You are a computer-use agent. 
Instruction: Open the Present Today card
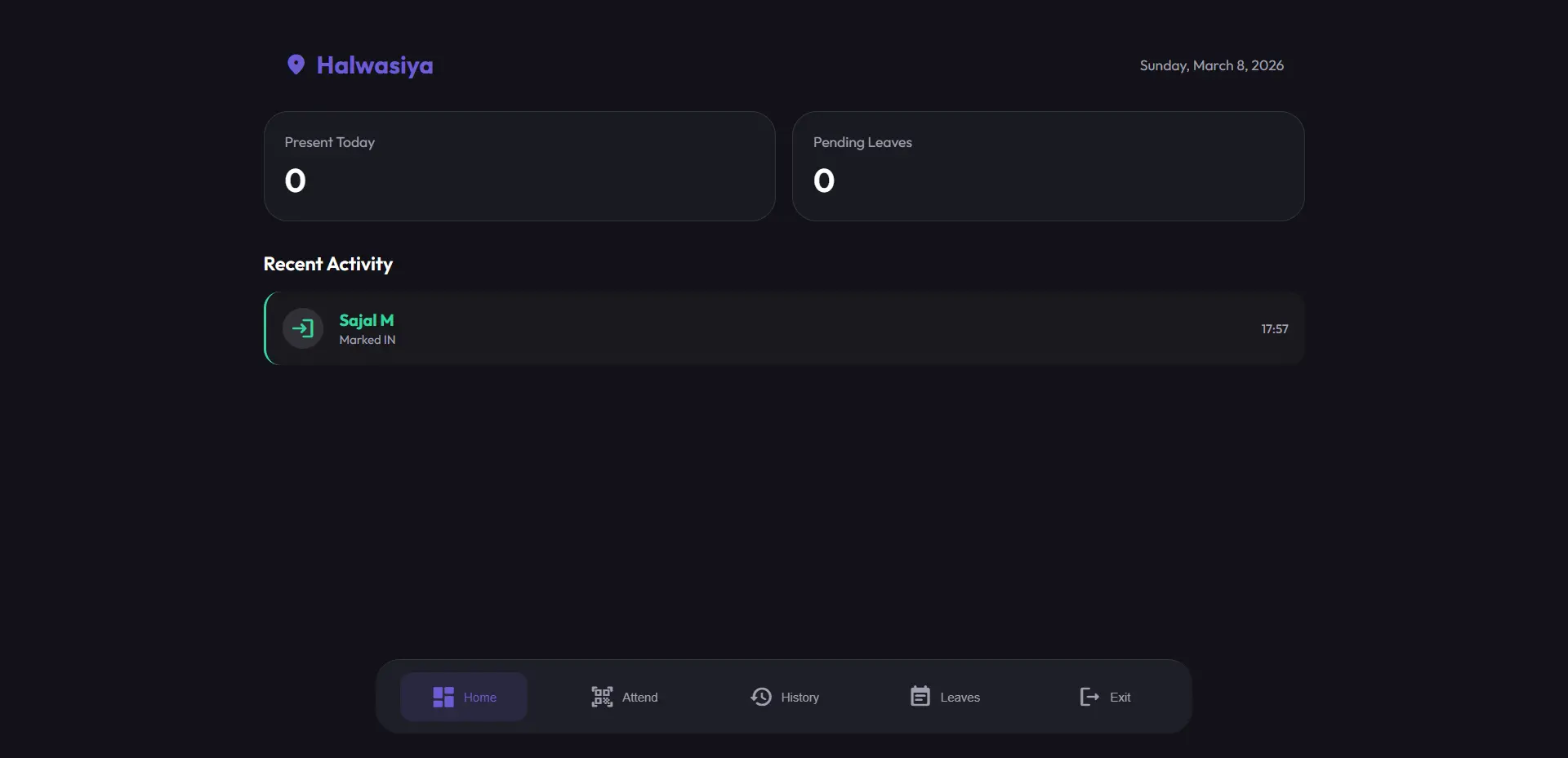(519, 166)
